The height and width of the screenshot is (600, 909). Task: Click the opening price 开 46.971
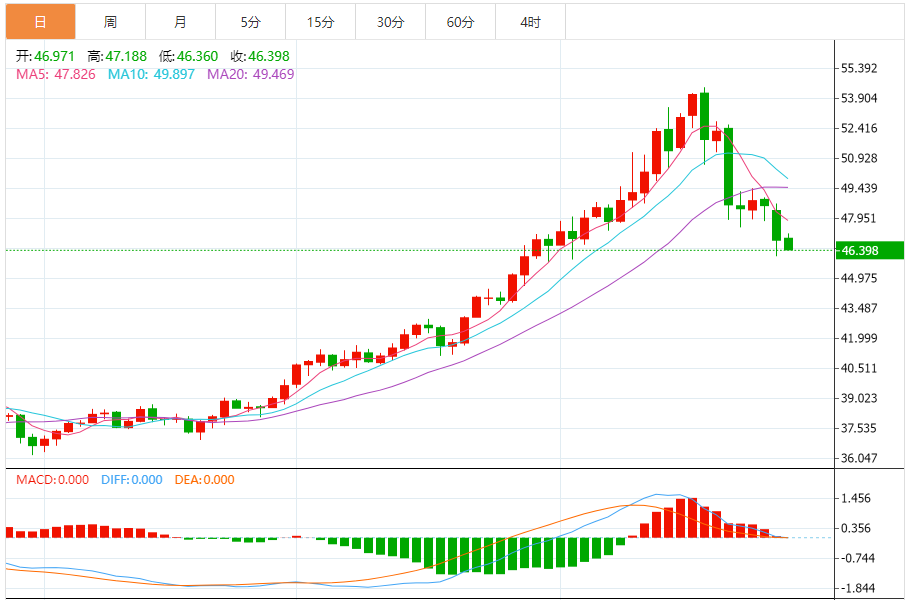46,57
